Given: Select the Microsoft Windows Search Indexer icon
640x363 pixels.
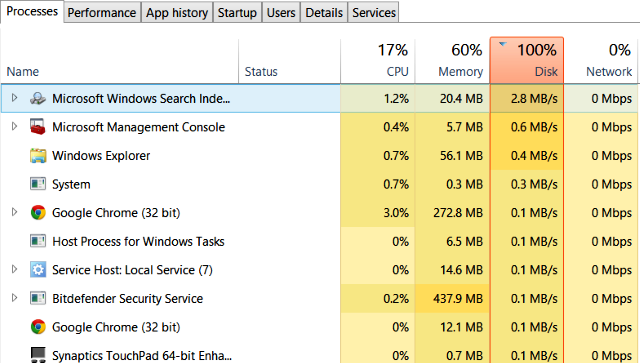Looking at the screenshot, I should (38, 98).
